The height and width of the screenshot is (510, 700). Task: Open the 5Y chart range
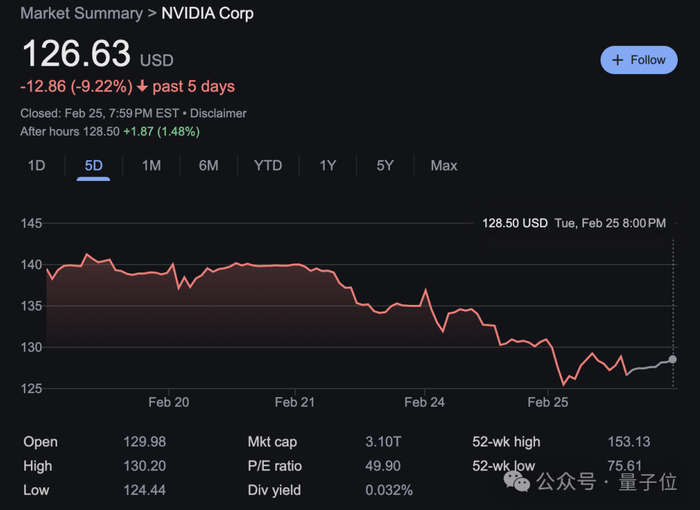pyautogui.click(x=385, y=165)
